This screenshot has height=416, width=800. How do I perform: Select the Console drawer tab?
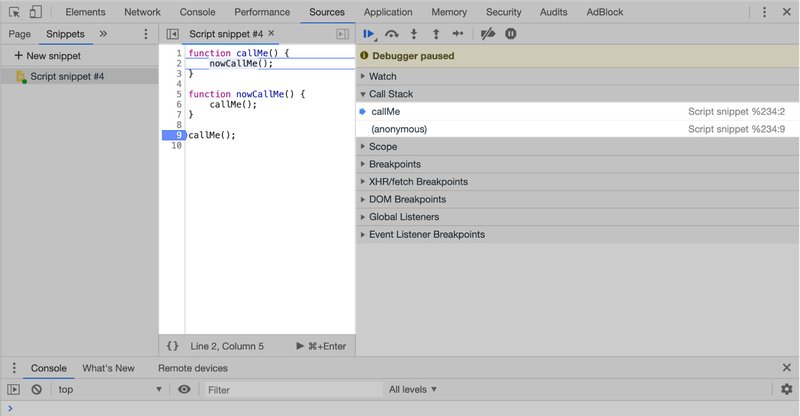coord(48,368)
